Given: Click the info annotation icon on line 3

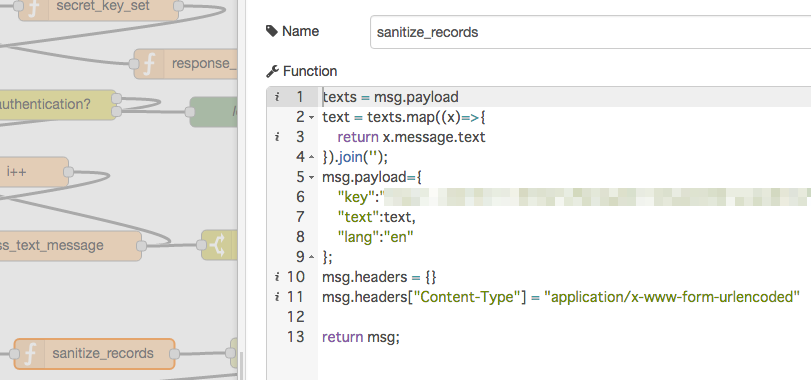Looking at the screenshot, I should point(277,137).
